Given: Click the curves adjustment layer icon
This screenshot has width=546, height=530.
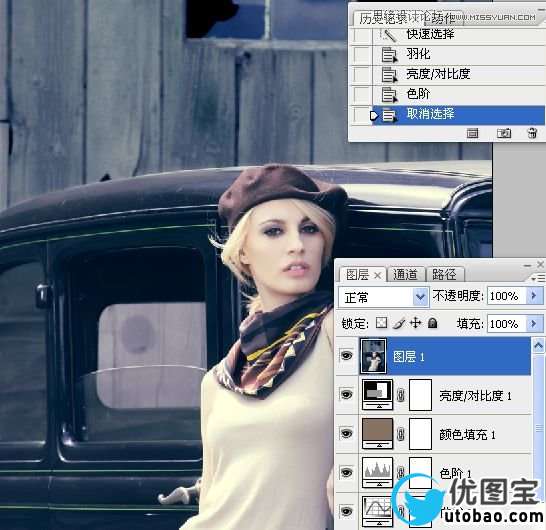Looking at the screenshot, I should (x=377, y=512).
